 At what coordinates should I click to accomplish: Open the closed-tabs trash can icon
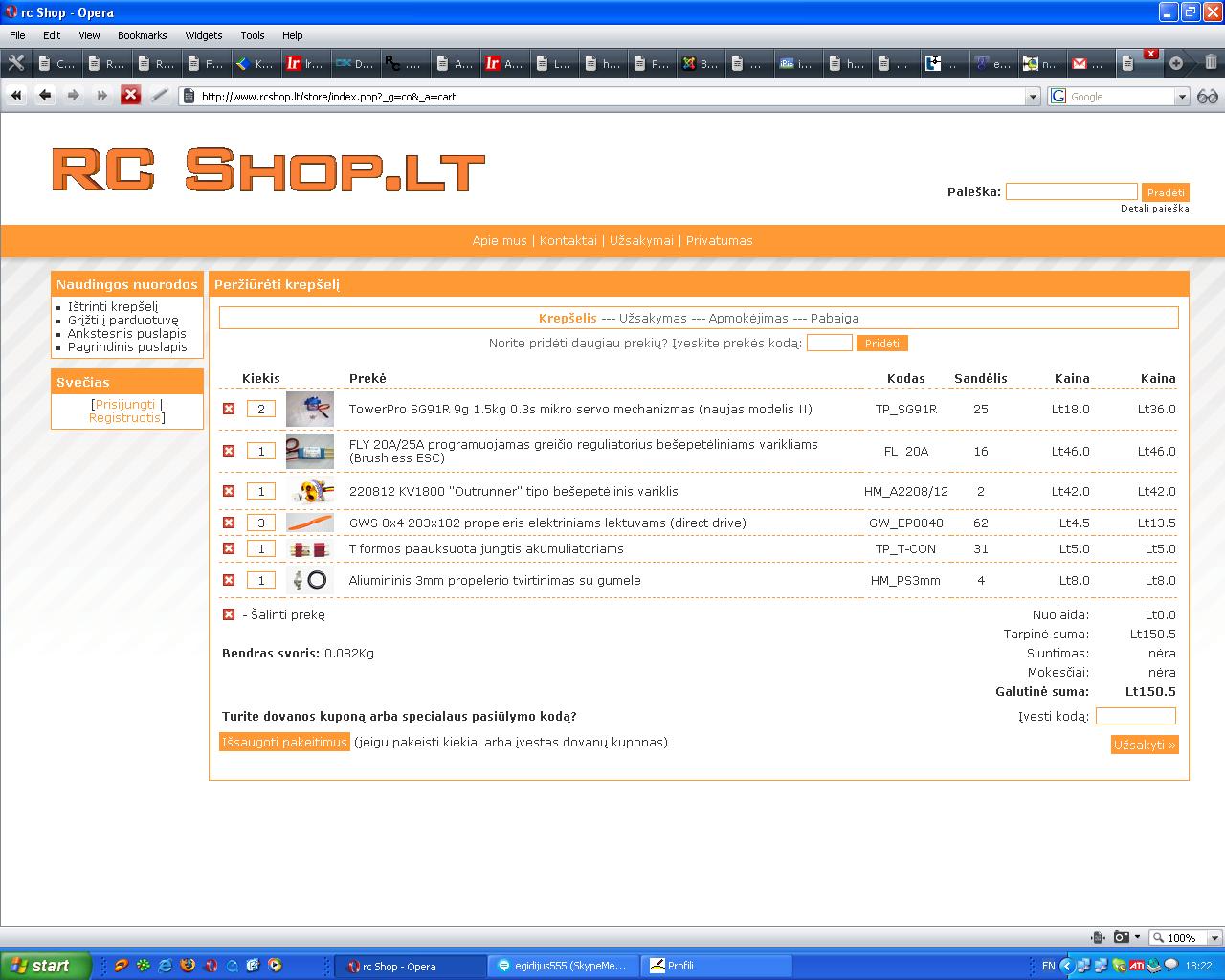(x=1211, y=63)
